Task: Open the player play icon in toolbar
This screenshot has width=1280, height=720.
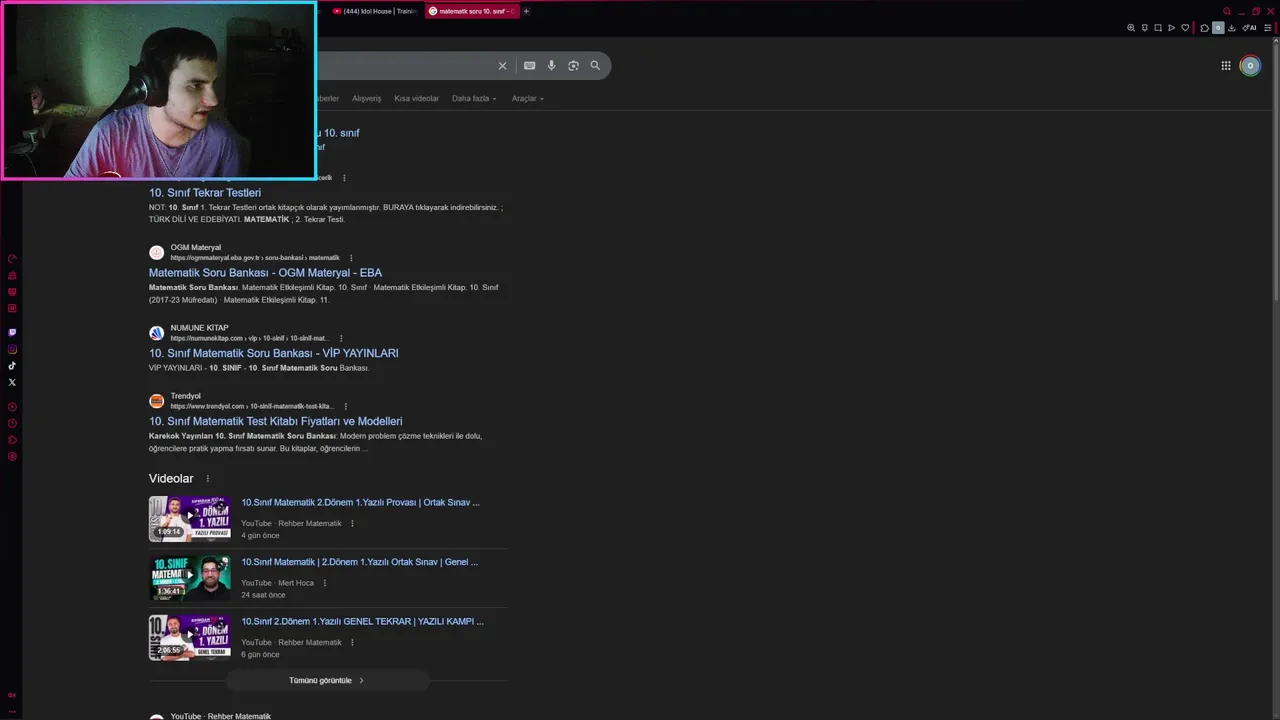Action: 1172,28
